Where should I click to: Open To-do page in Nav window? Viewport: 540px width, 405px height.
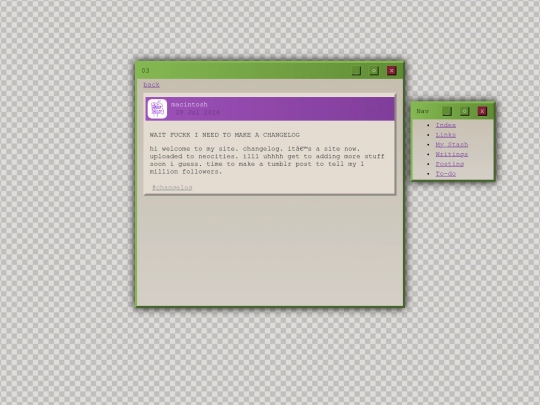(446, 174)
